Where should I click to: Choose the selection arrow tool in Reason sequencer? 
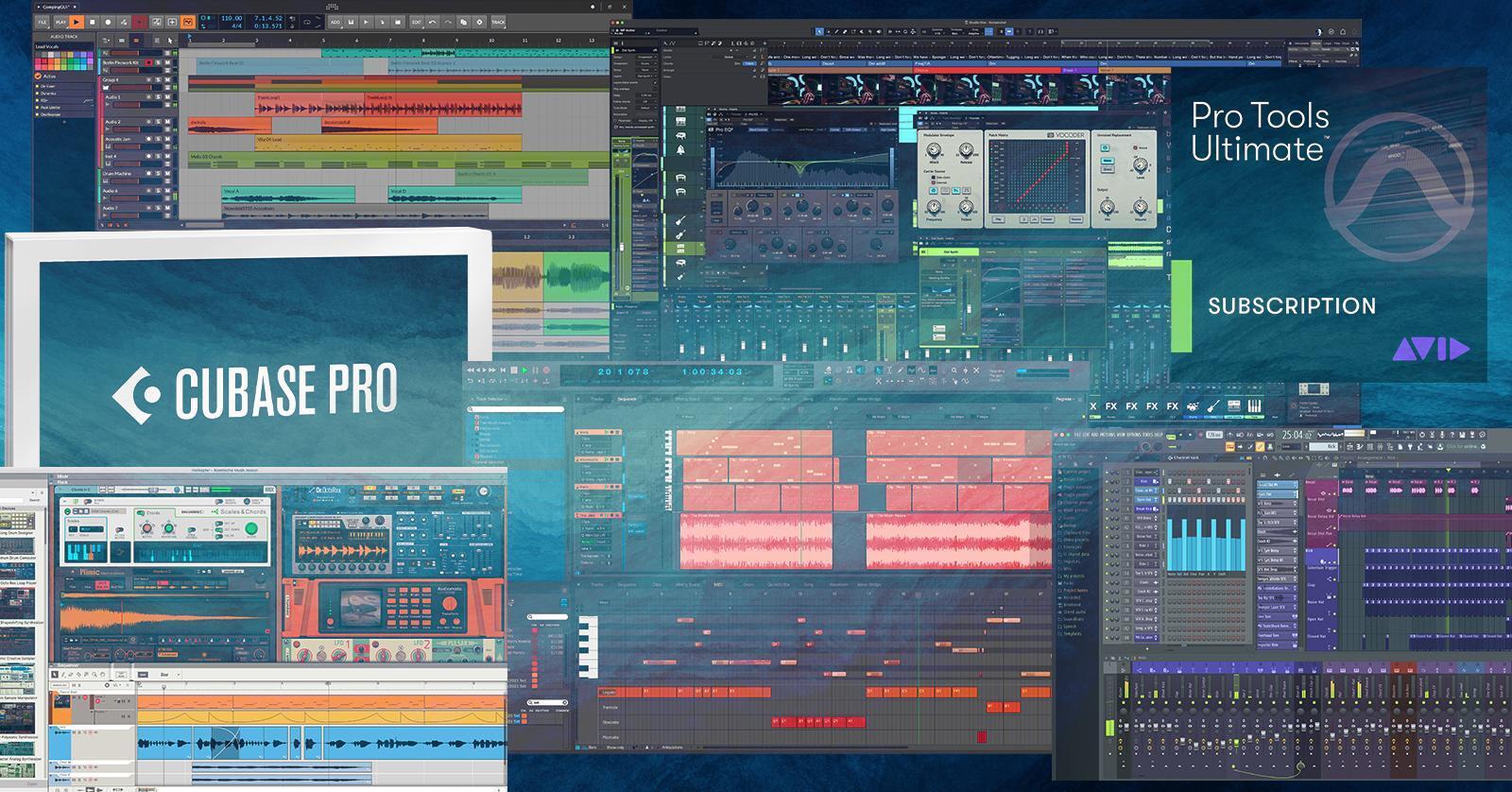pos(55,675)
